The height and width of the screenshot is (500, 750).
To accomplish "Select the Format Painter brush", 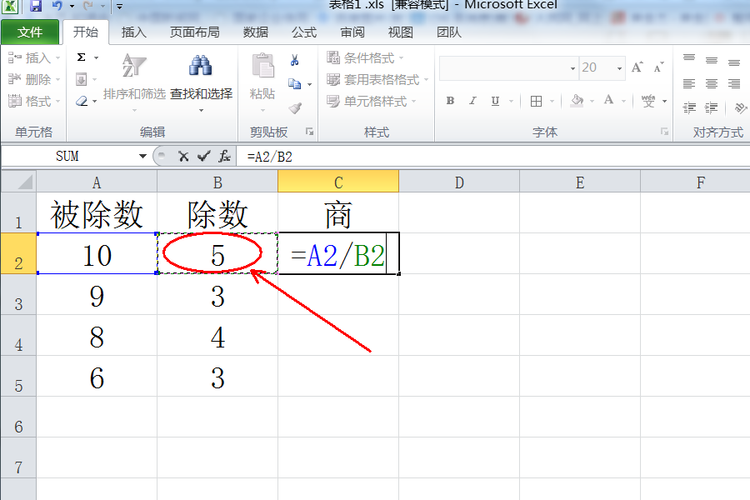I will point(295,108).
